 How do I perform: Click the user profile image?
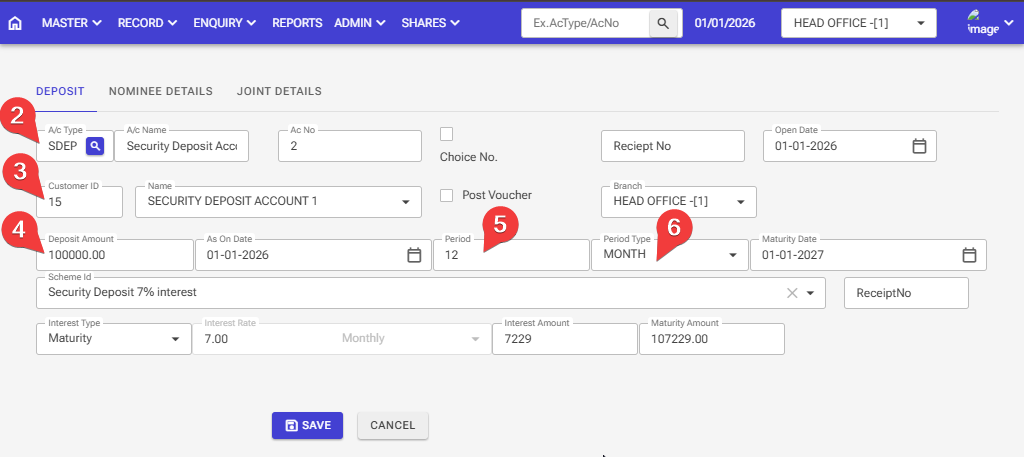click(x=983, y=22)
